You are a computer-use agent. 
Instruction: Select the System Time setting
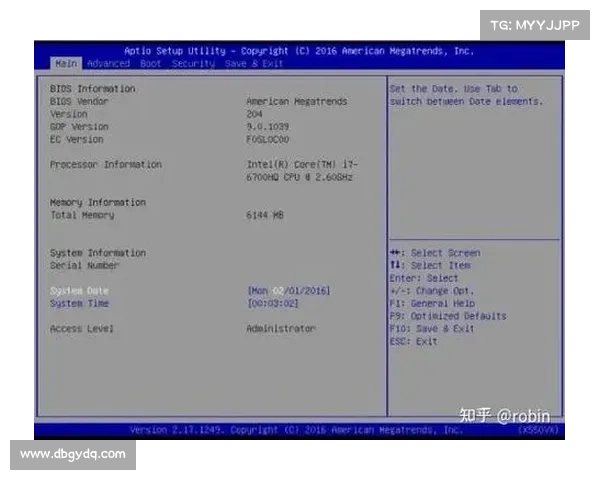[x=79, y=303]
